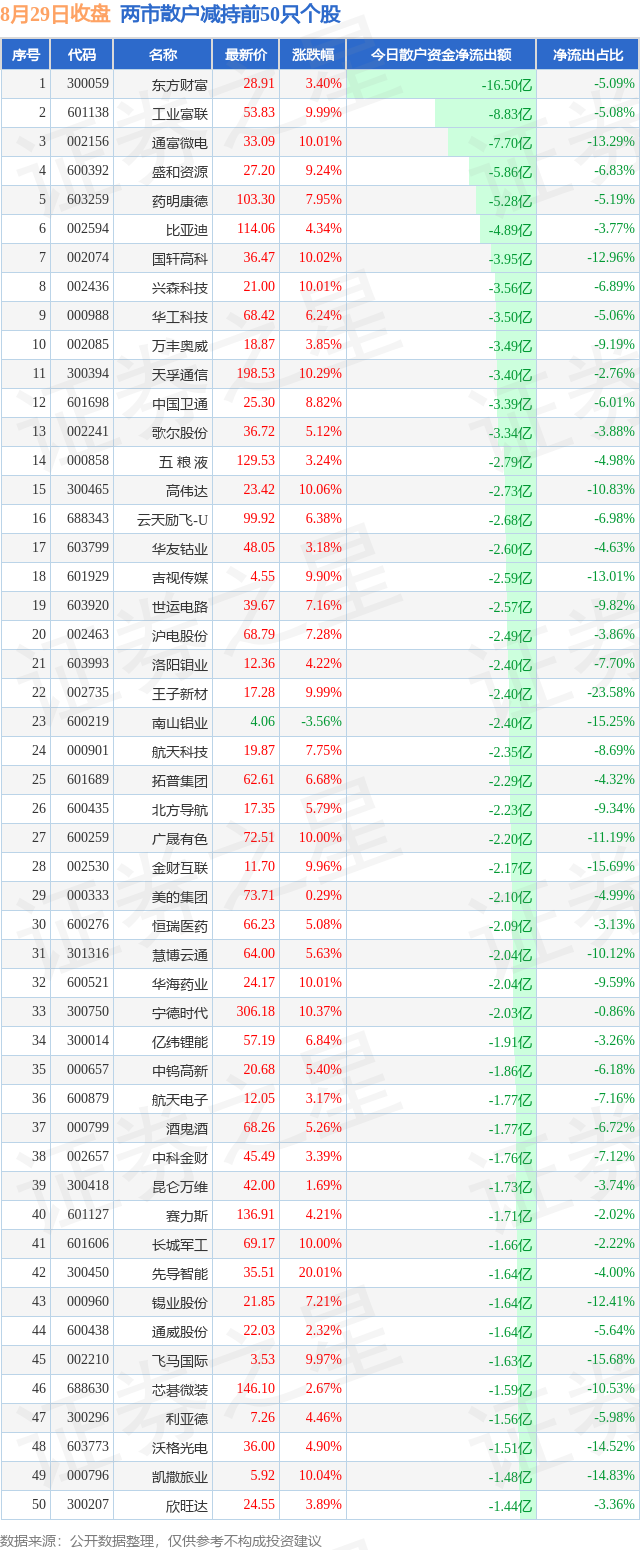
Task: Click stock name 锡业股份
Action: pos(180,1303)
